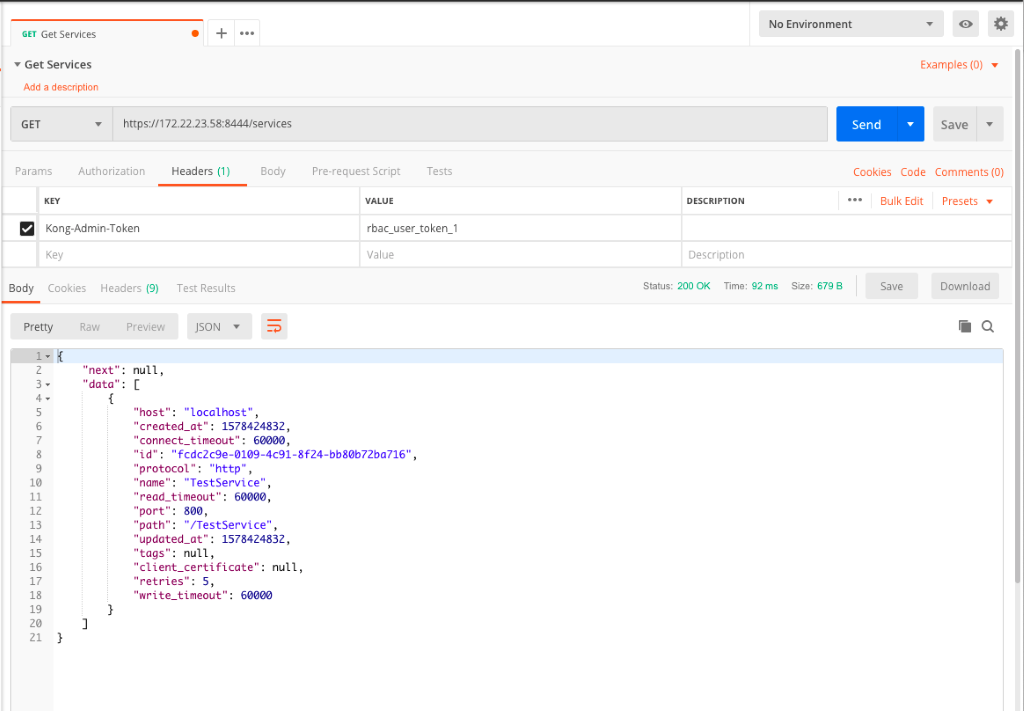Search within the response body
Image resolution: width=1024 pixels, height=711 pixels.
click(987, 326)
